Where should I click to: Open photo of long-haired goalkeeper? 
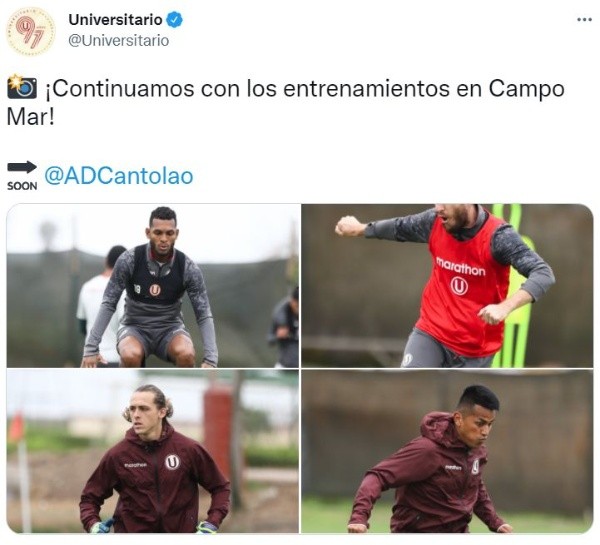153,452
